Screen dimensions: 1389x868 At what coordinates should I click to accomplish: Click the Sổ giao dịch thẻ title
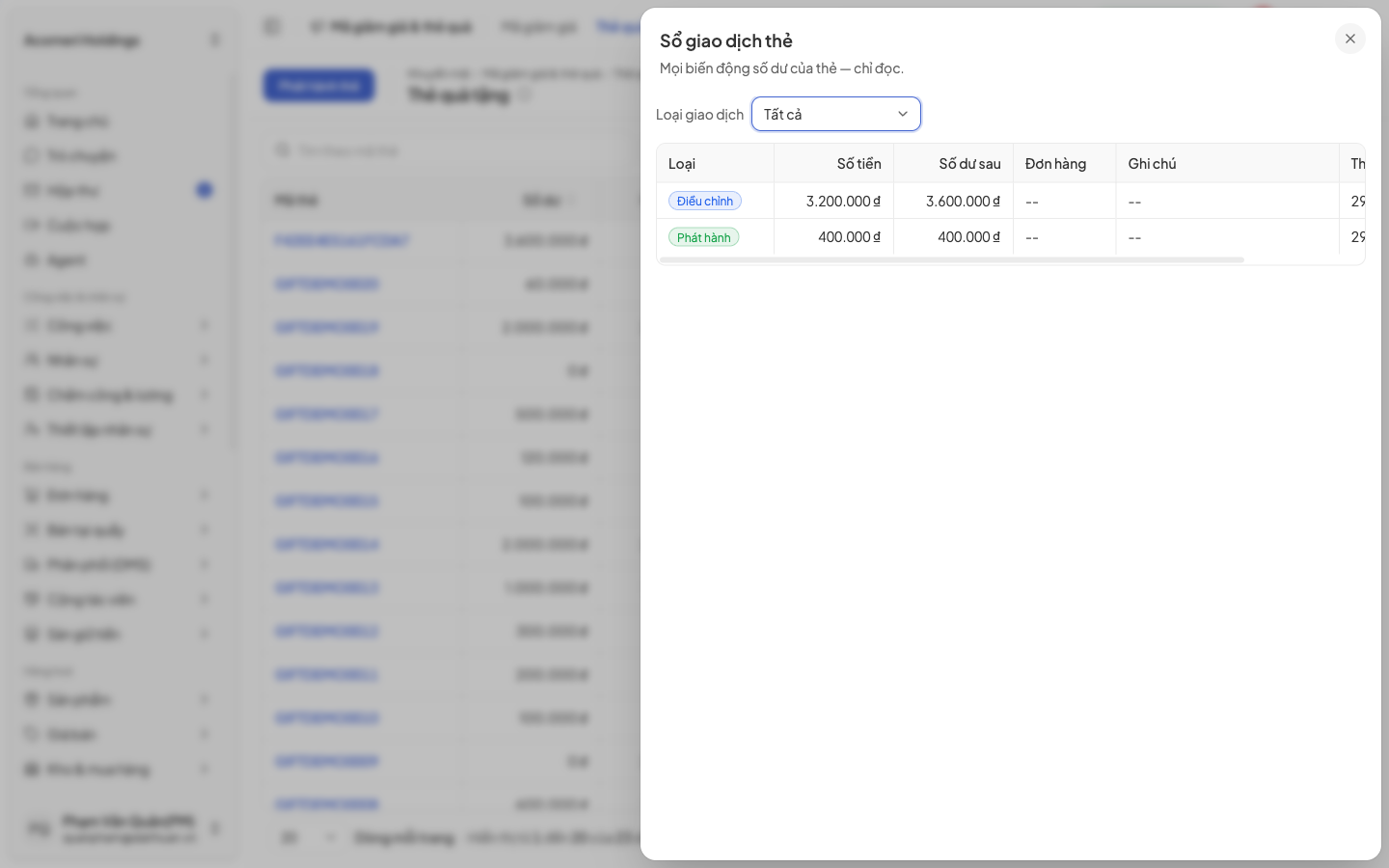725,41
